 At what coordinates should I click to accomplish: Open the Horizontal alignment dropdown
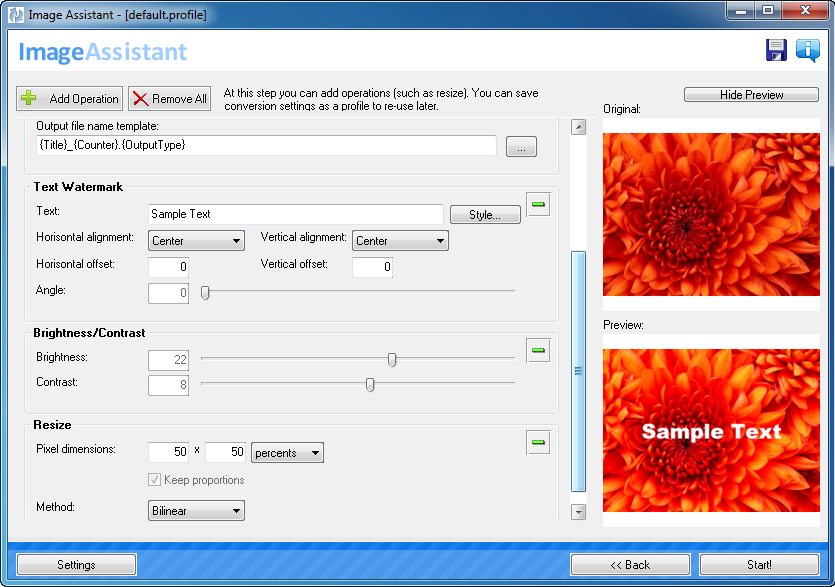(x=196, y=241)
